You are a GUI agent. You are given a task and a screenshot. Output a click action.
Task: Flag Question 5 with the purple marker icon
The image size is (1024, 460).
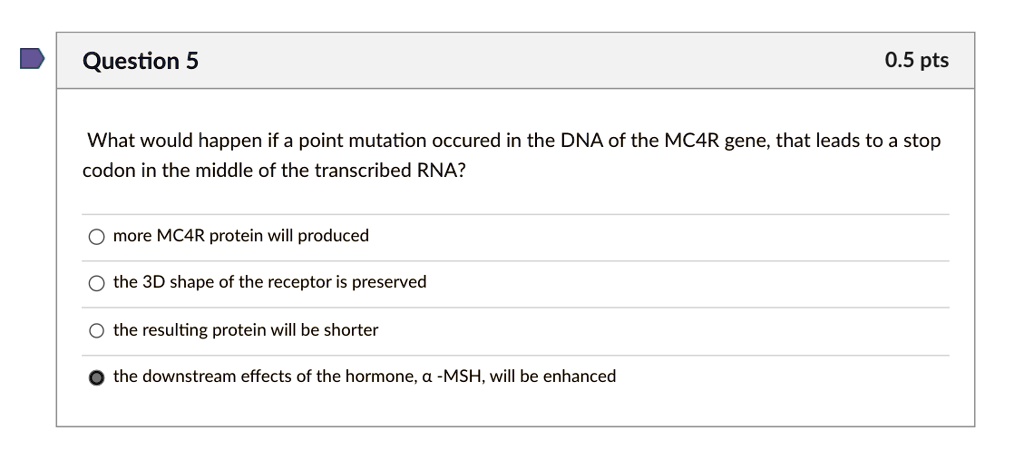click(31, 58)
